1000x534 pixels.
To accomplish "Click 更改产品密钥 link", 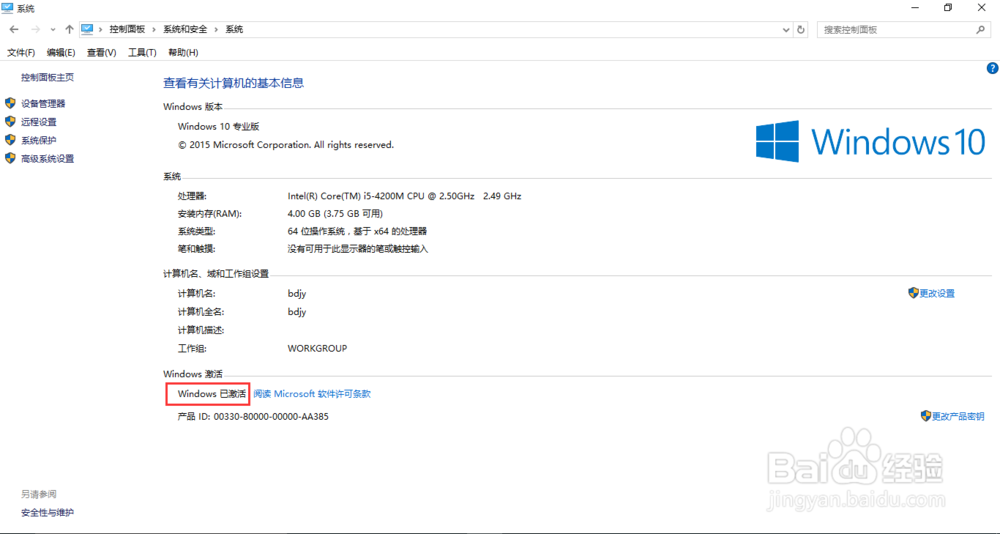I will [x=958, y=417].
